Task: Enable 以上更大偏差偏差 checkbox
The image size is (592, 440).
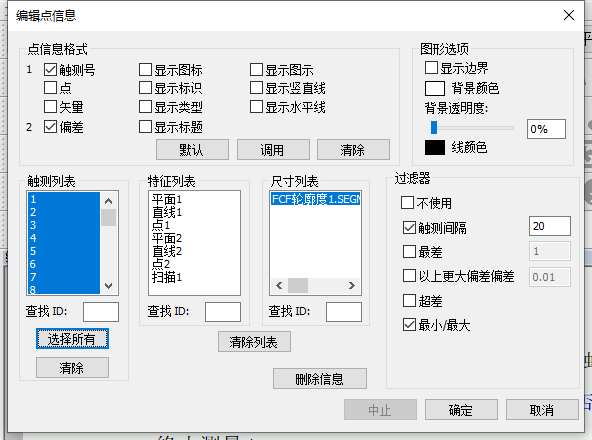Action: coord(409,276)
